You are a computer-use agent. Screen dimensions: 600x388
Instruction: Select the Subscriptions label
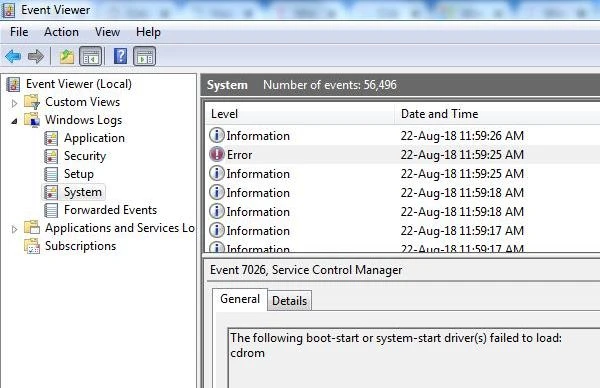tap(80, 246)
